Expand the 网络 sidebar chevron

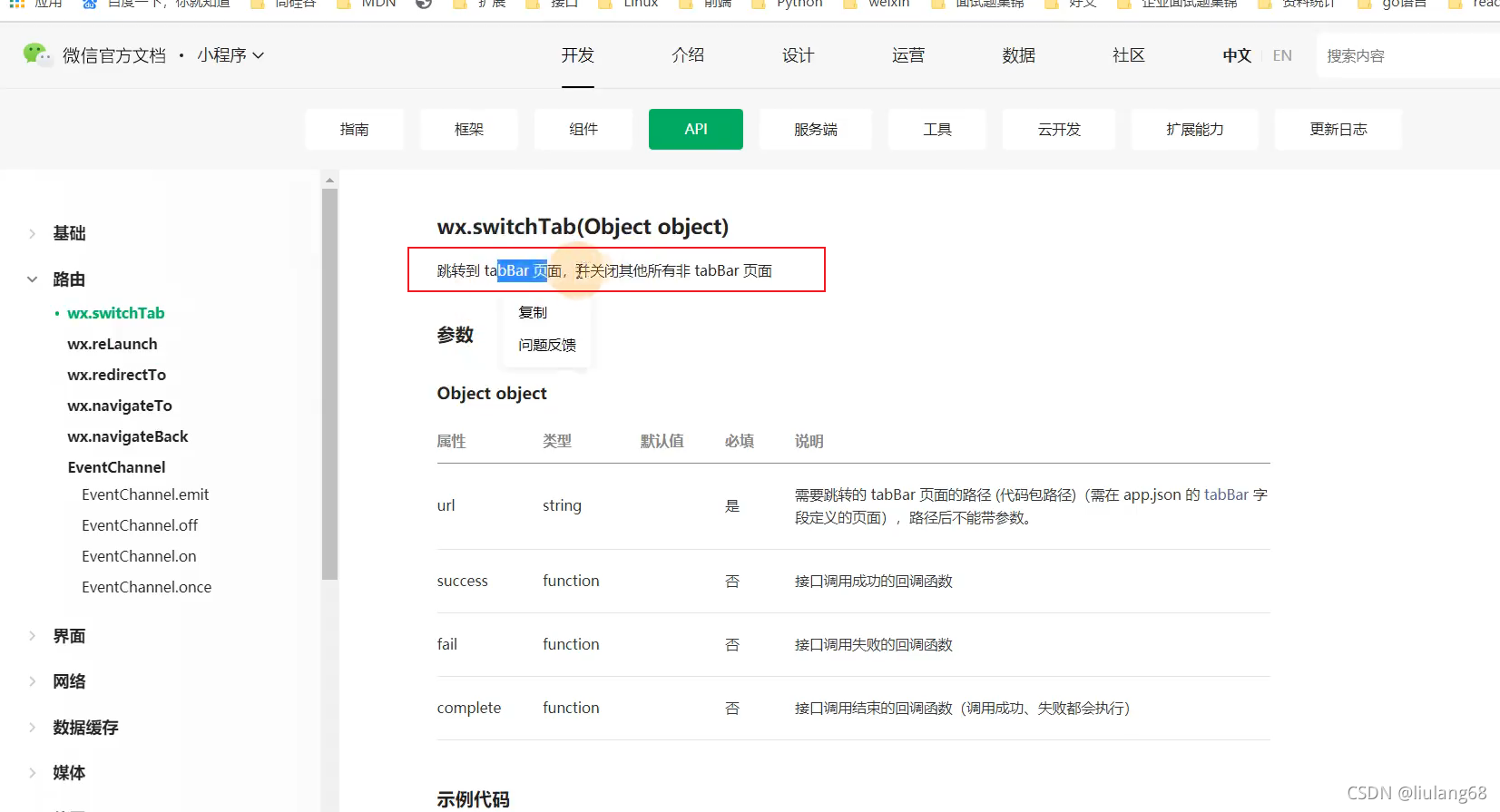pos(33,681)
